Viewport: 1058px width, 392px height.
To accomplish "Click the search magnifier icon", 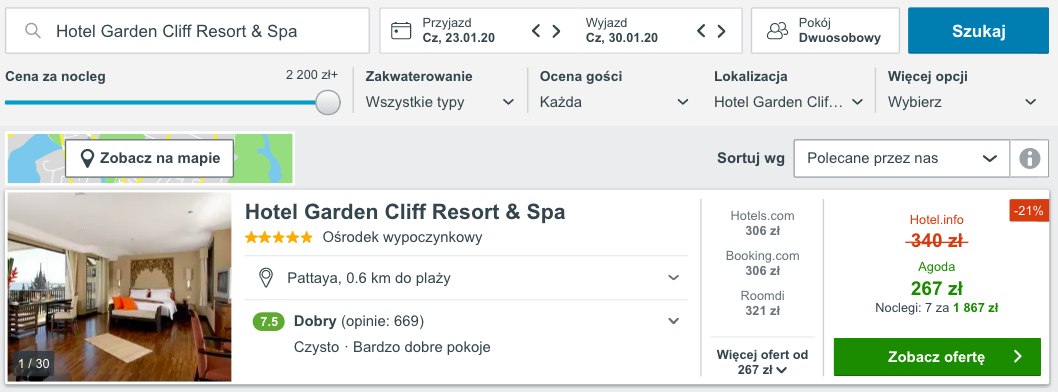I will [32, 31].
